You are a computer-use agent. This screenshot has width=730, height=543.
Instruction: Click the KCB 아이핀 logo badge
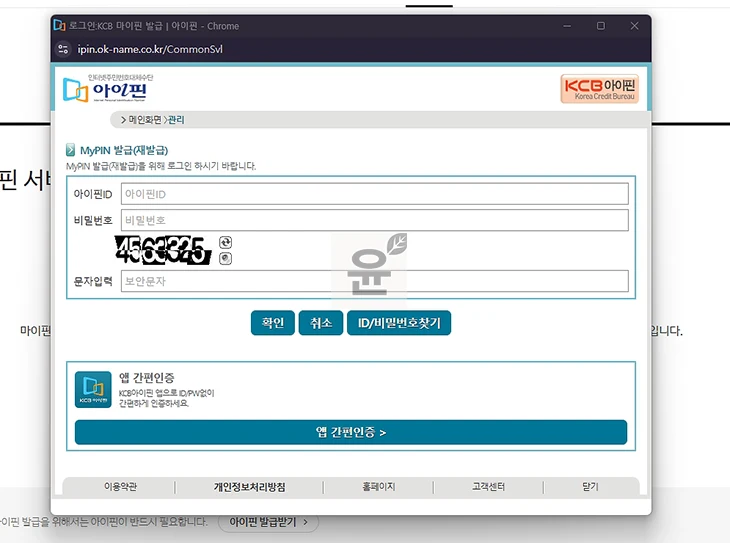point(599,89)
